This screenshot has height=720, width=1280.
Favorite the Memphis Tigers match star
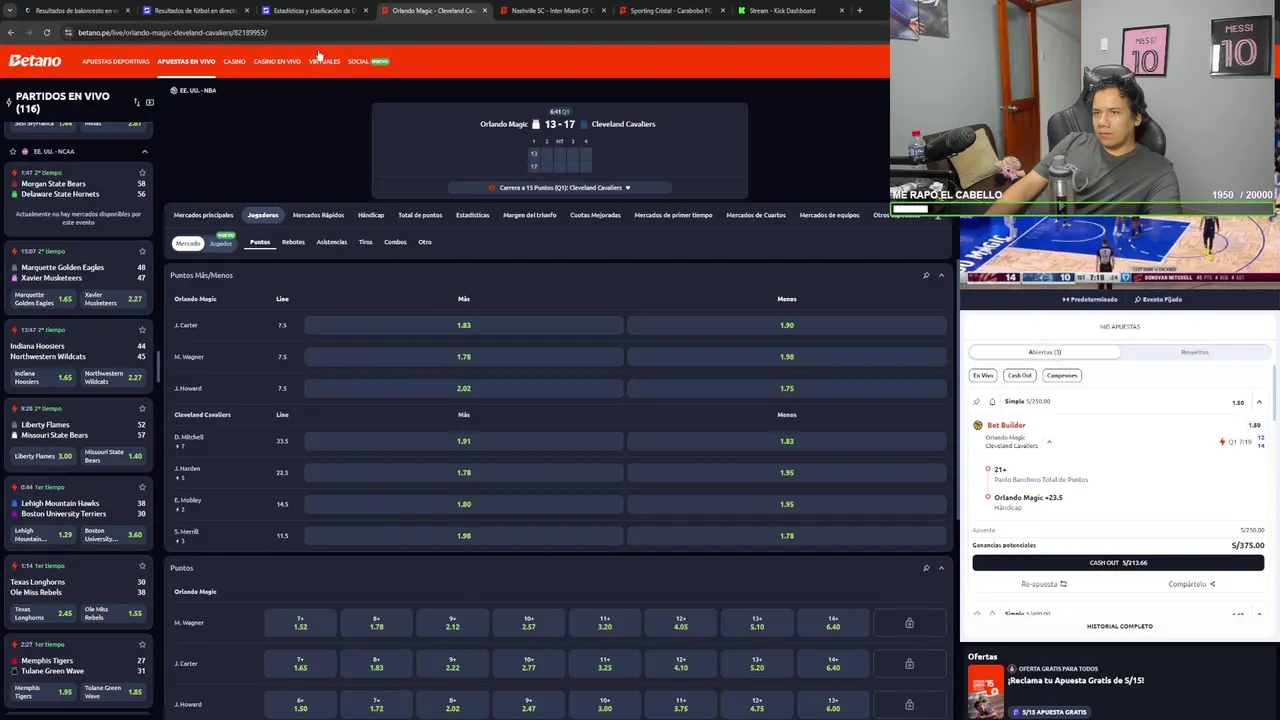pos(142,644)
